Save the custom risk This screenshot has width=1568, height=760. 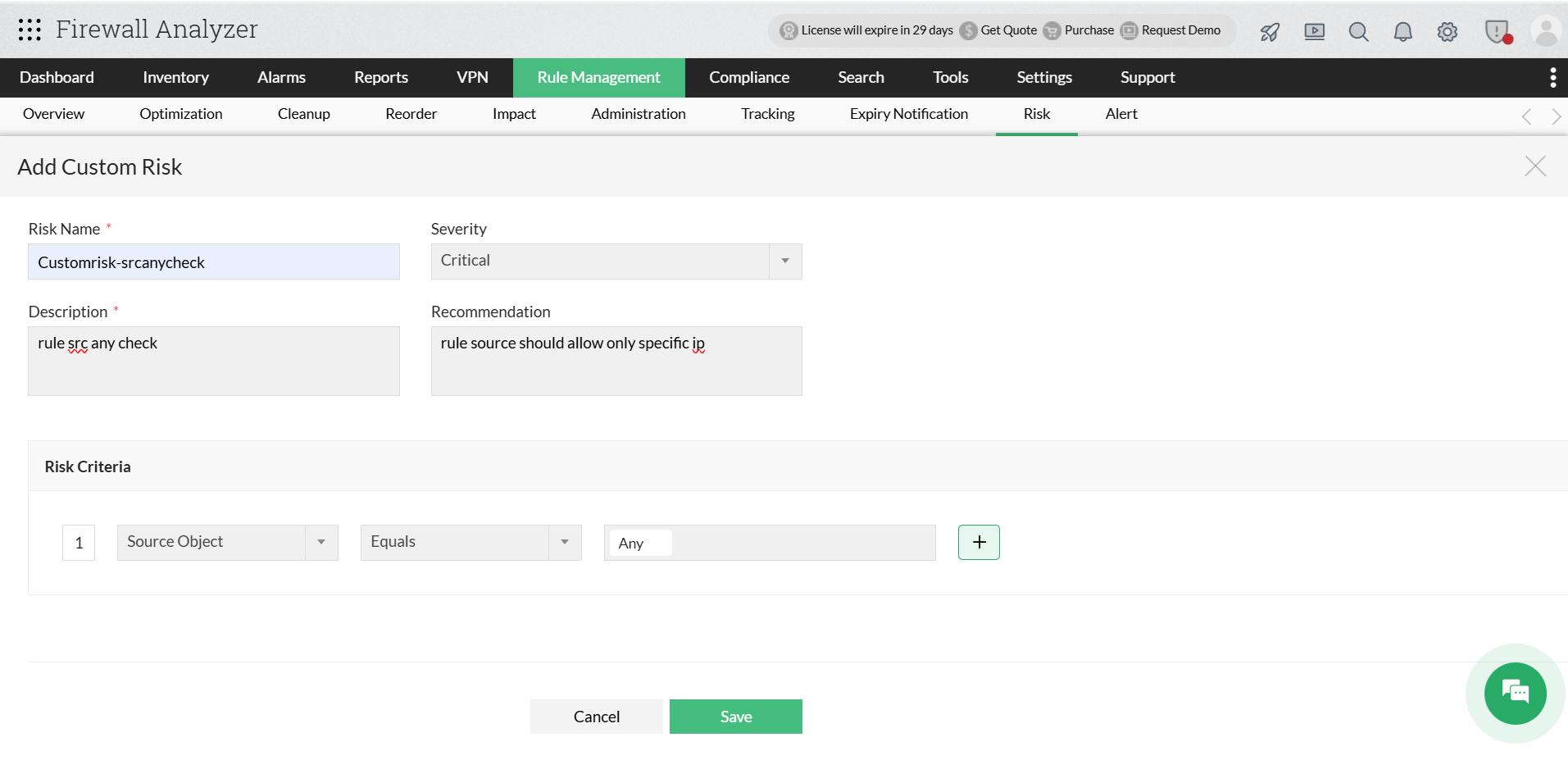pyautogui.click(x=736, y=717)
